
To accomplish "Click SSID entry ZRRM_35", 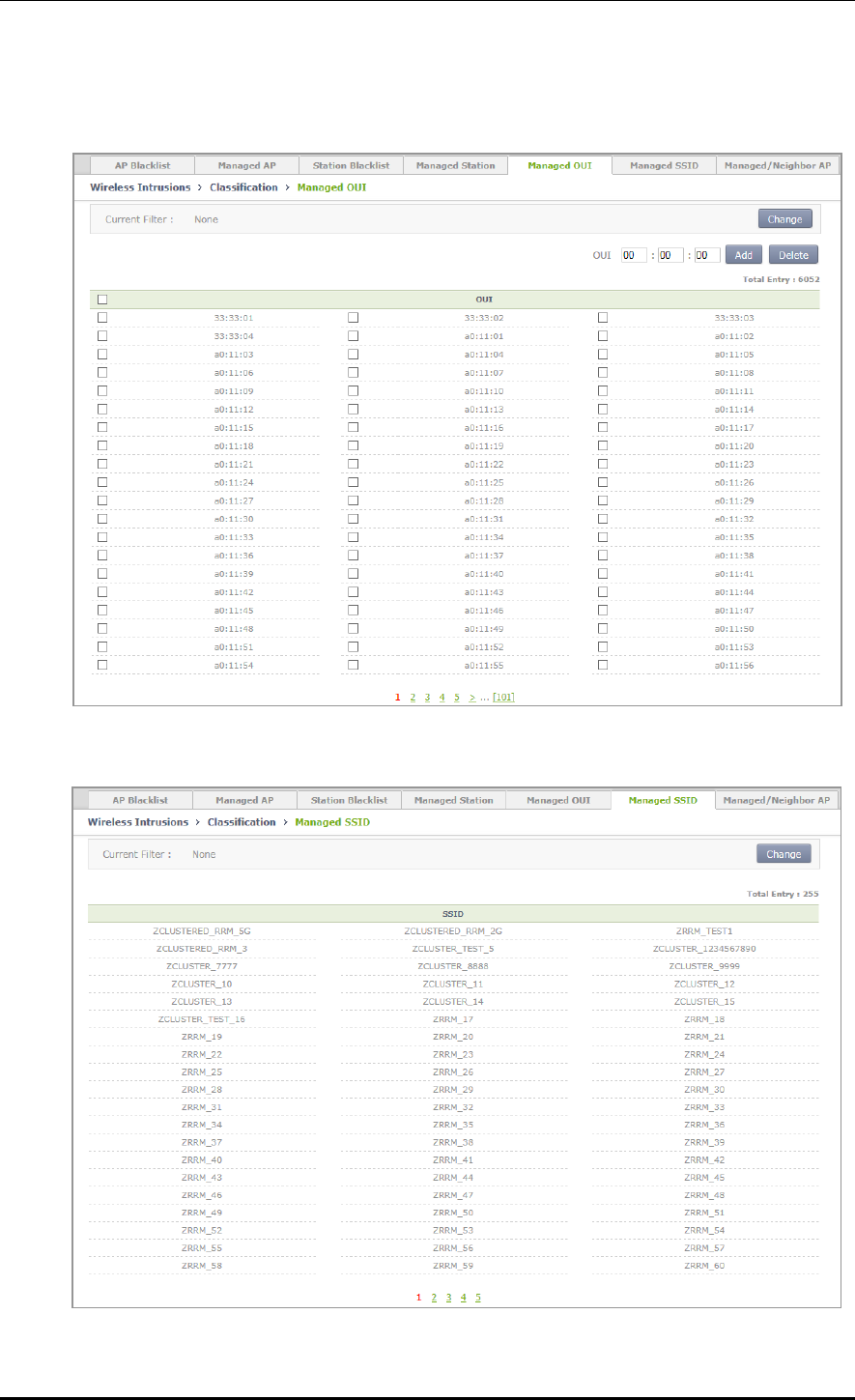I will pos(453,1125).
